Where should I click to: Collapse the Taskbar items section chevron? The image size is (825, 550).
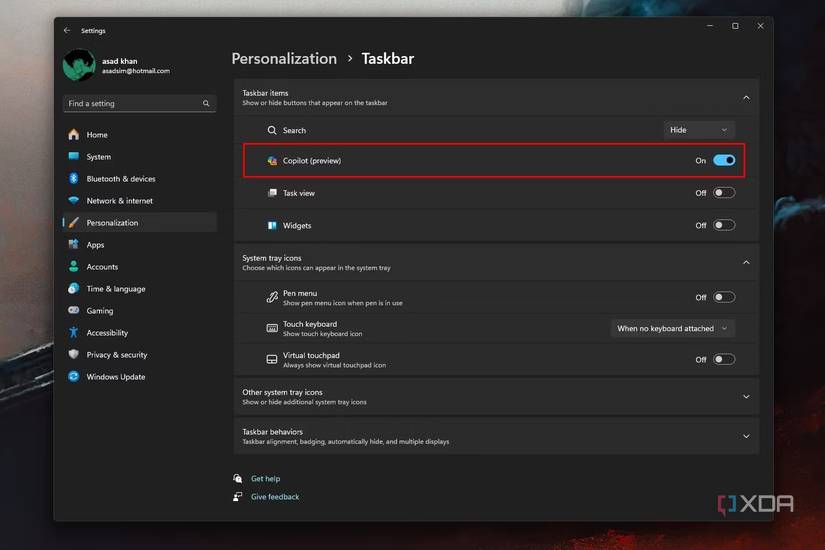(746, 97)
